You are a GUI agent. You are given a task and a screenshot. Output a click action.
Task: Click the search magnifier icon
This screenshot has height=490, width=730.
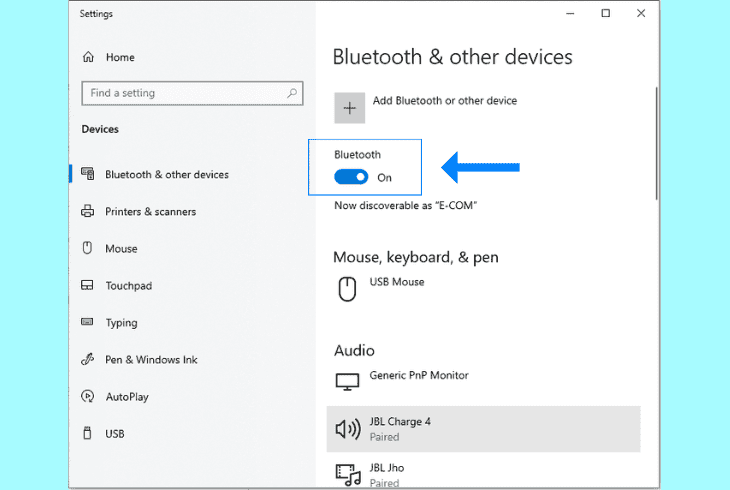(292, 93)
